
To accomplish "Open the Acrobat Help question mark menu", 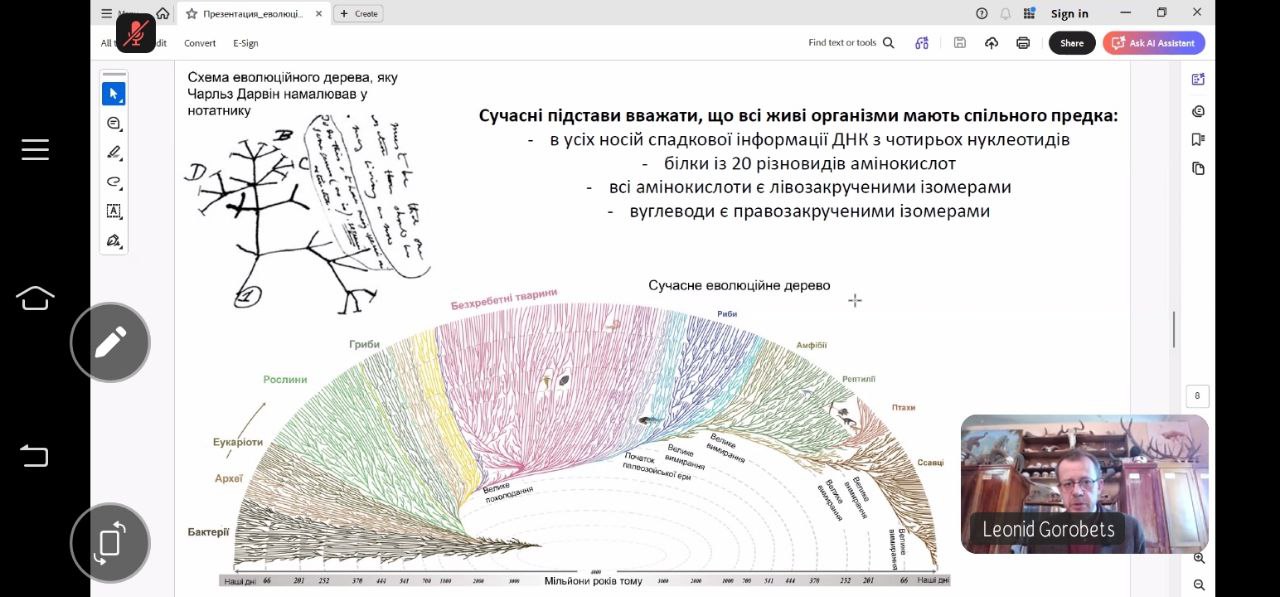I will (x=981, y=13).
